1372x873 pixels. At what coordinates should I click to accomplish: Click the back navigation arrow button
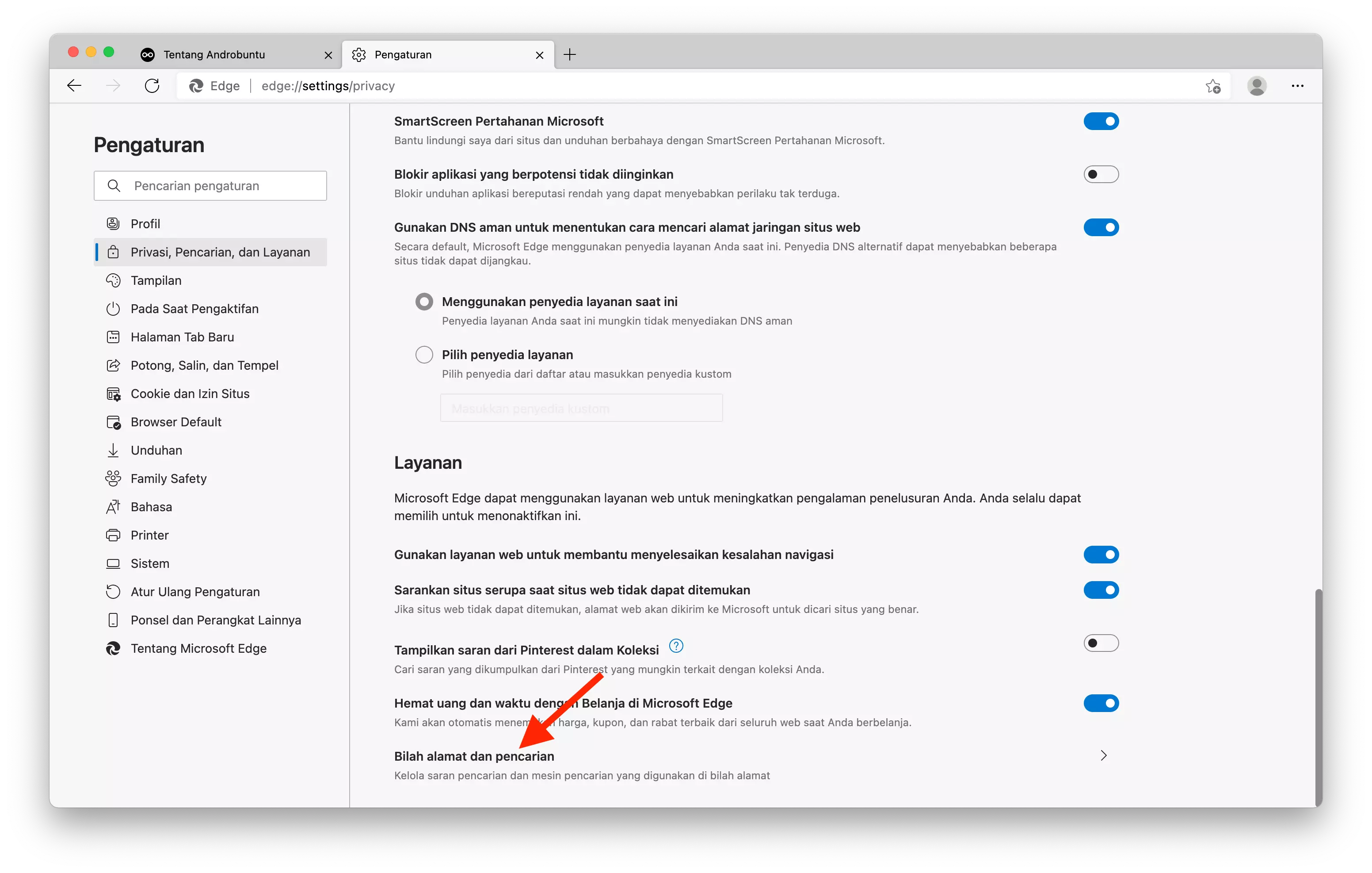click(75, 85)
